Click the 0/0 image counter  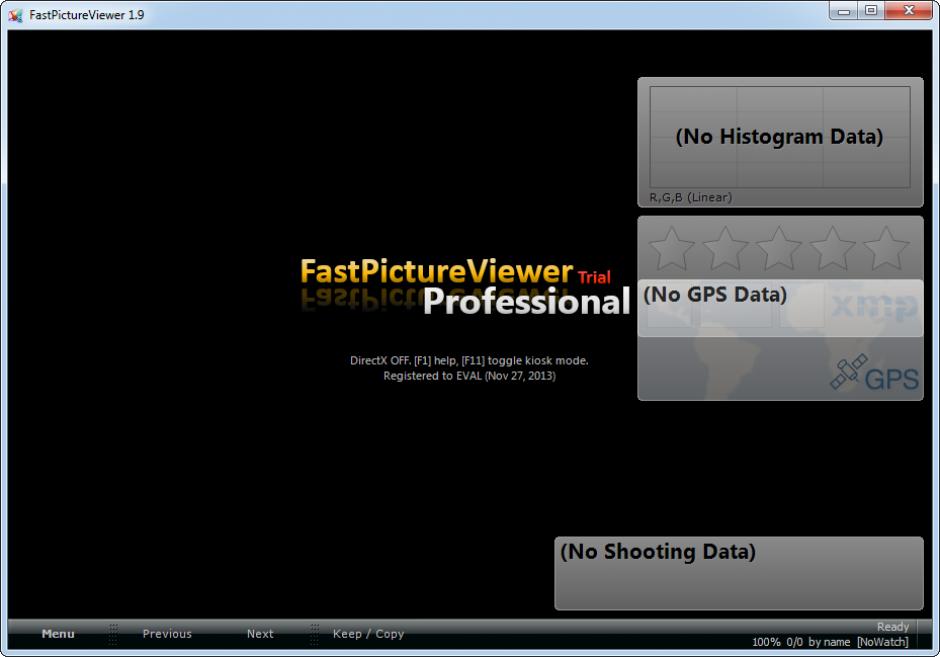click(x=794, y=642)
